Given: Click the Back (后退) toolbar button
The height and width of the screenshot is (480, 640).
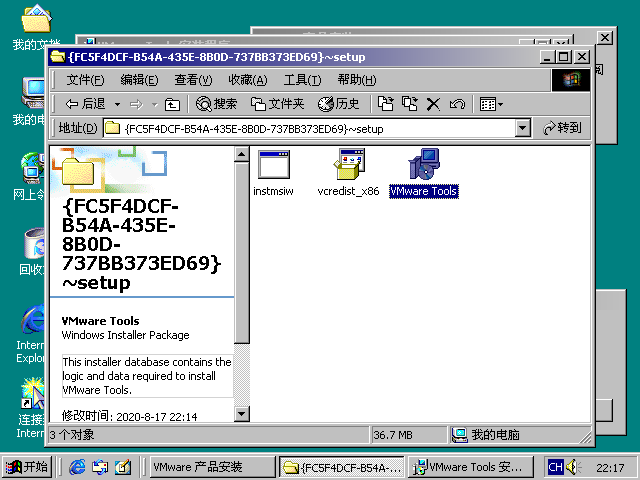Looking at the screenshot, I should click(85, 104).
